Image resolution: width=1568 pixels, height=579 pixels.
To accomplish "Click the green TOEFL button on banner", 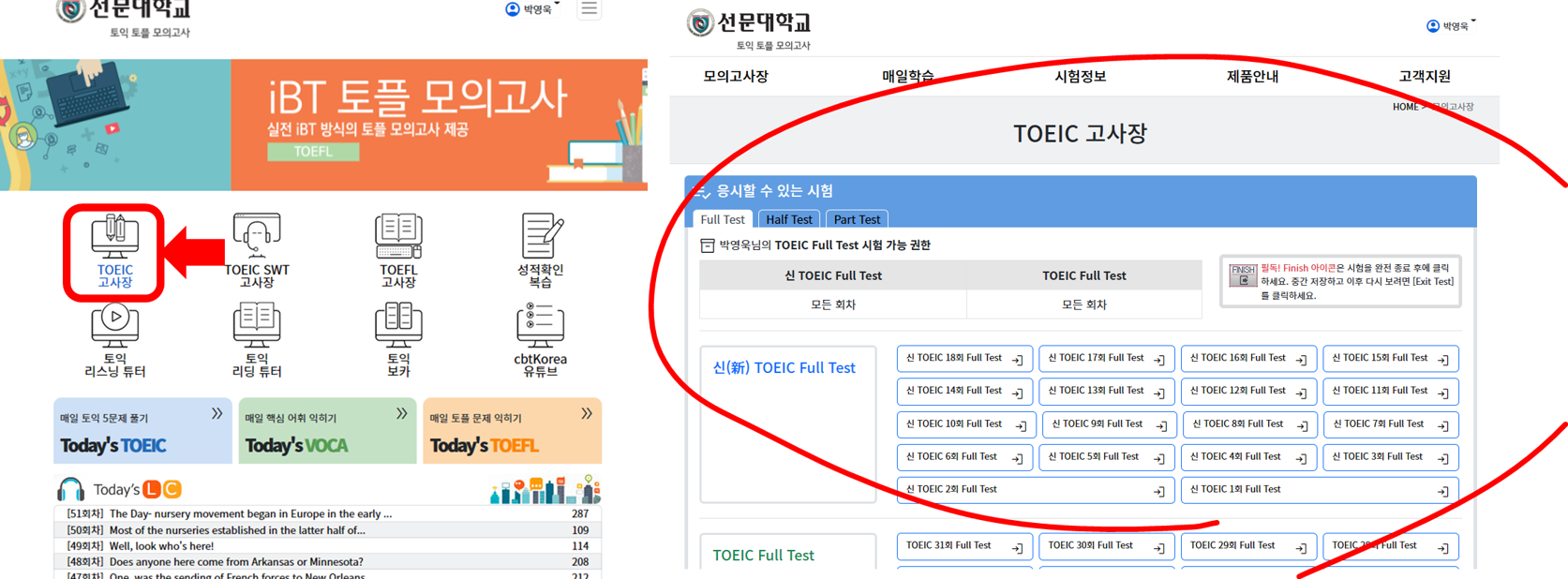I will (313, 151).
